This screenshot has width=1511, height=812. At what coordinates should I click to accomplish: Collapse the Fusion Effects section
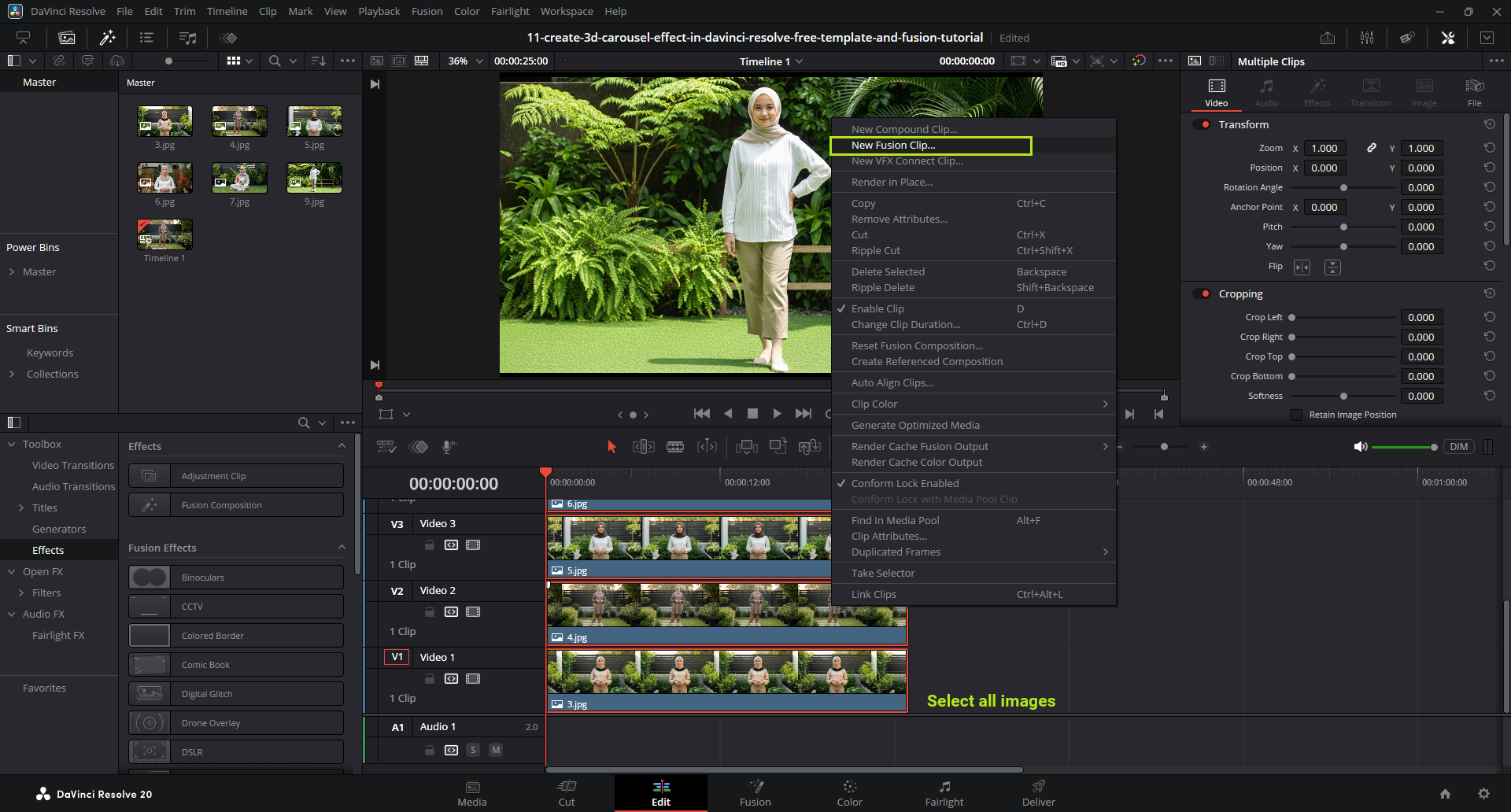(342, 548)
